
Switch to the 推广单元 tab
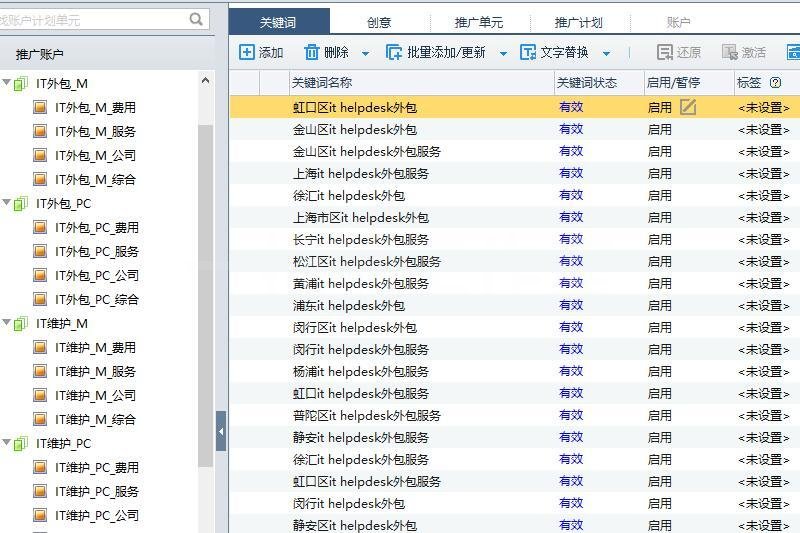(x=479, y=22)
